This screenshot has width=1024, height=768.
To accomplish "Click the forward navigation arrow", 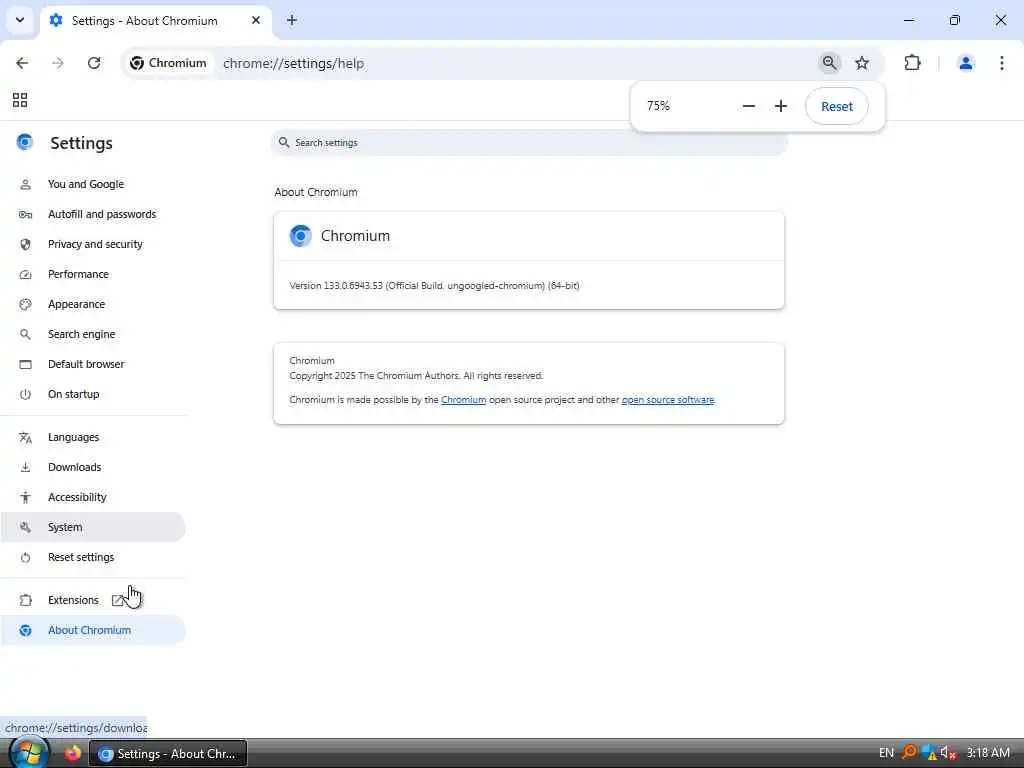I will tap(58, 63).
